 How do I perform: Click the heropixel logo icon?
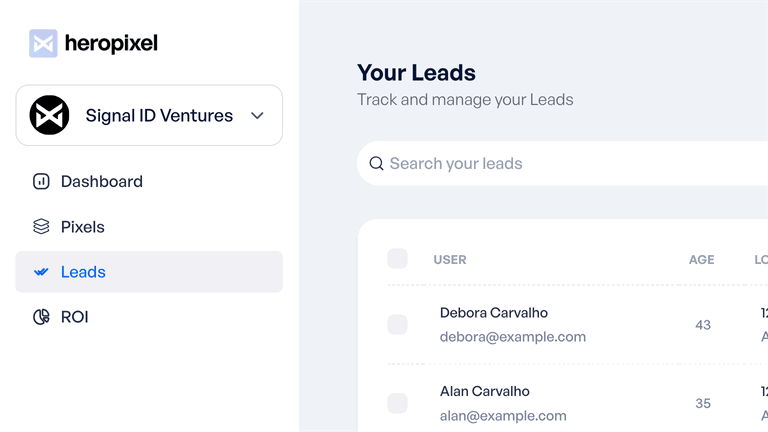[x=43, y=43]
